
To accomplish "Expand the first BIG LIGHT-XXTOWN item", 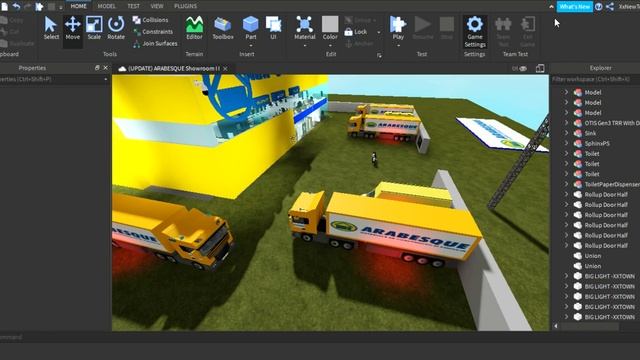I will (566, 276).
